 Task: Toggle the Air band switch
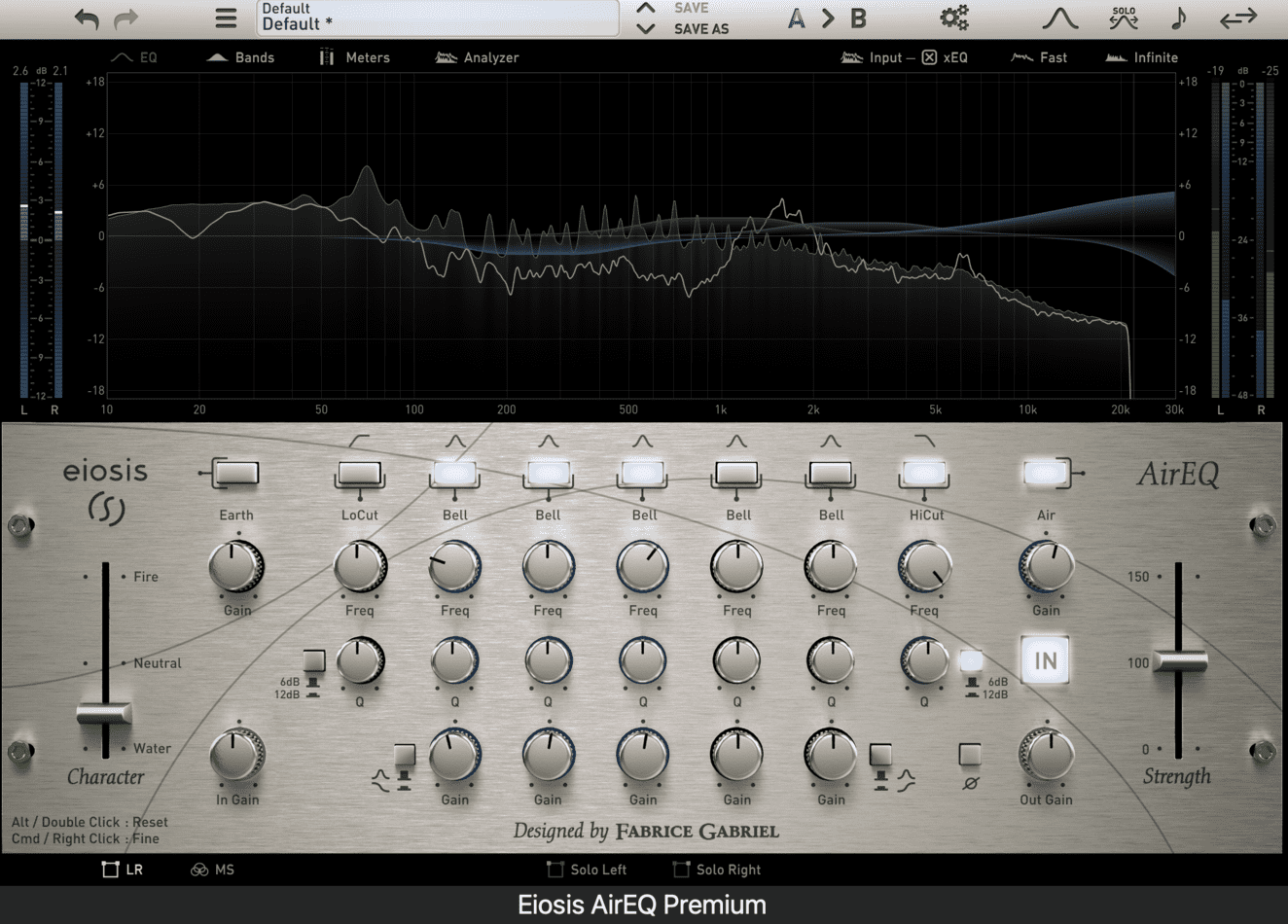(1046, 474)
